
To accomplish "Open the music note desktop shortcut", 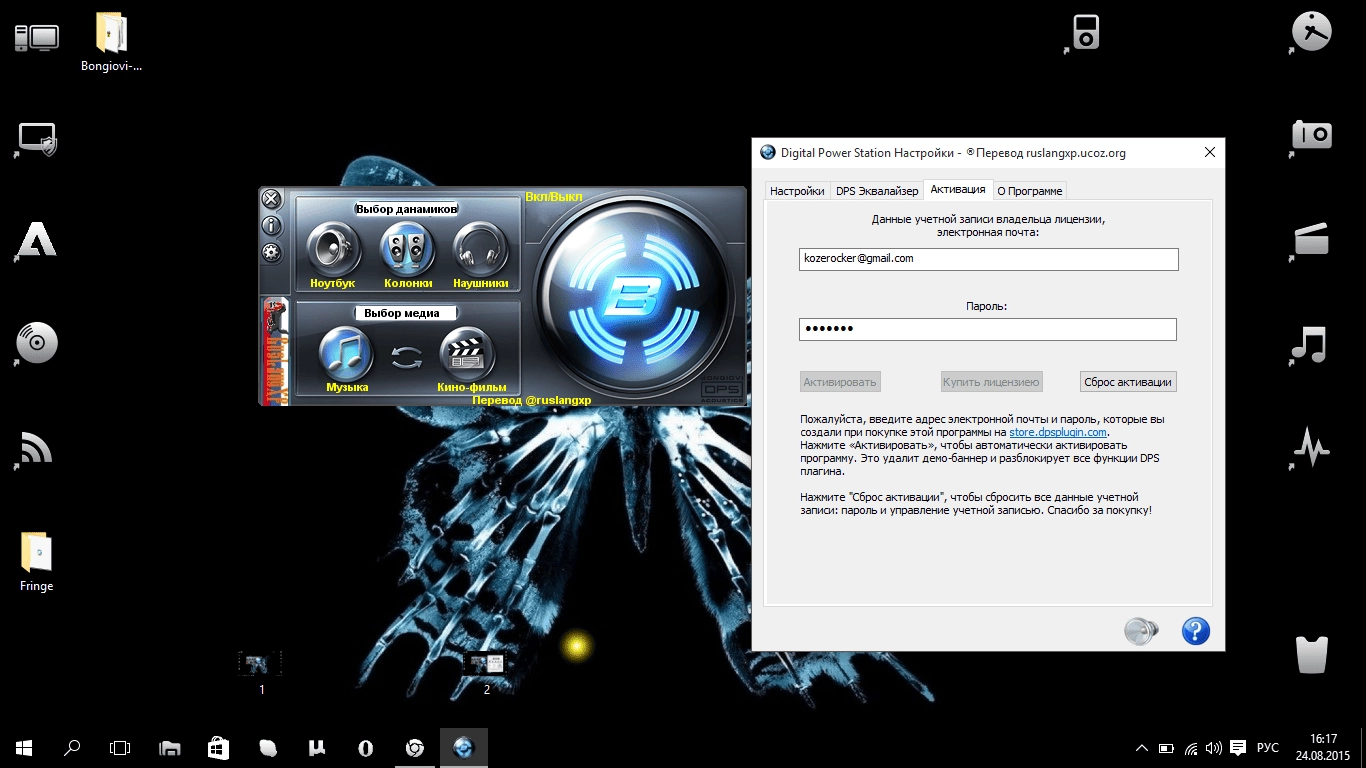I will [1309, 344].
